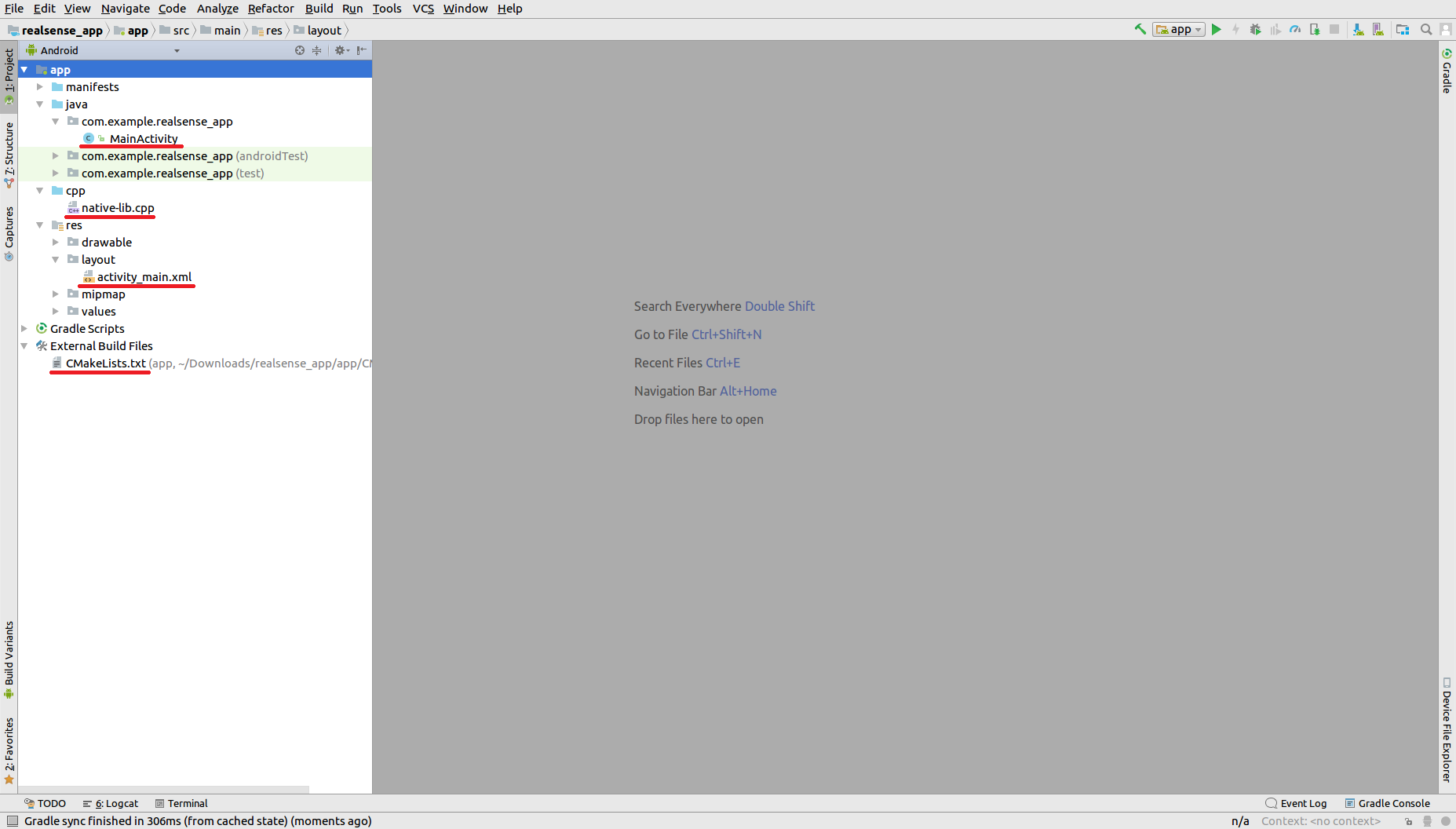
Task: Click Scroll from Source target icon
Action: [300, 50]
